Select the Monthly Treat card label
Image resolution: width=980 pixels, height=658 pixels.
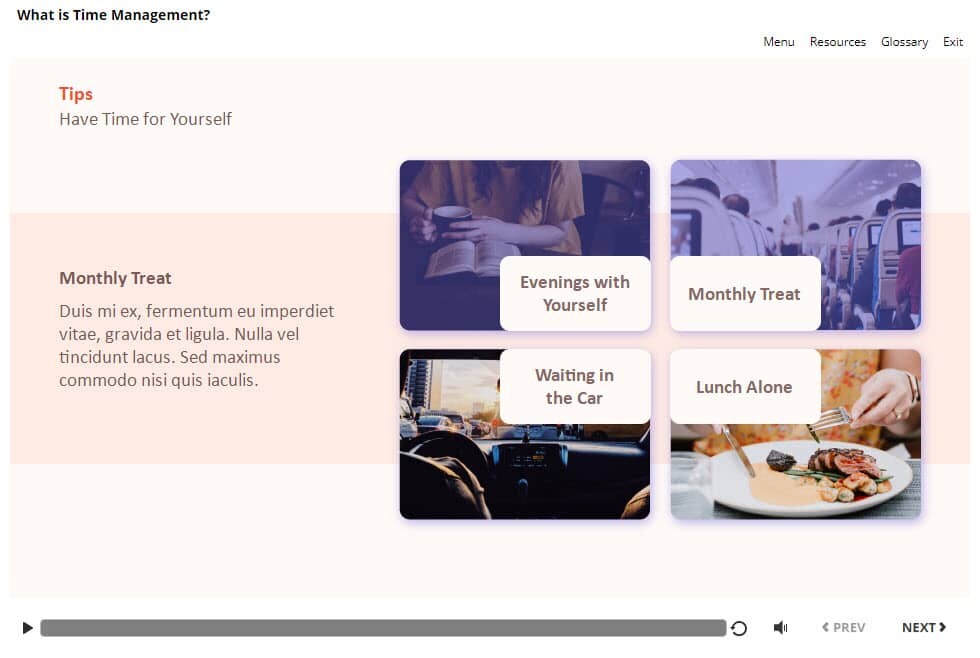coord(744,294)
